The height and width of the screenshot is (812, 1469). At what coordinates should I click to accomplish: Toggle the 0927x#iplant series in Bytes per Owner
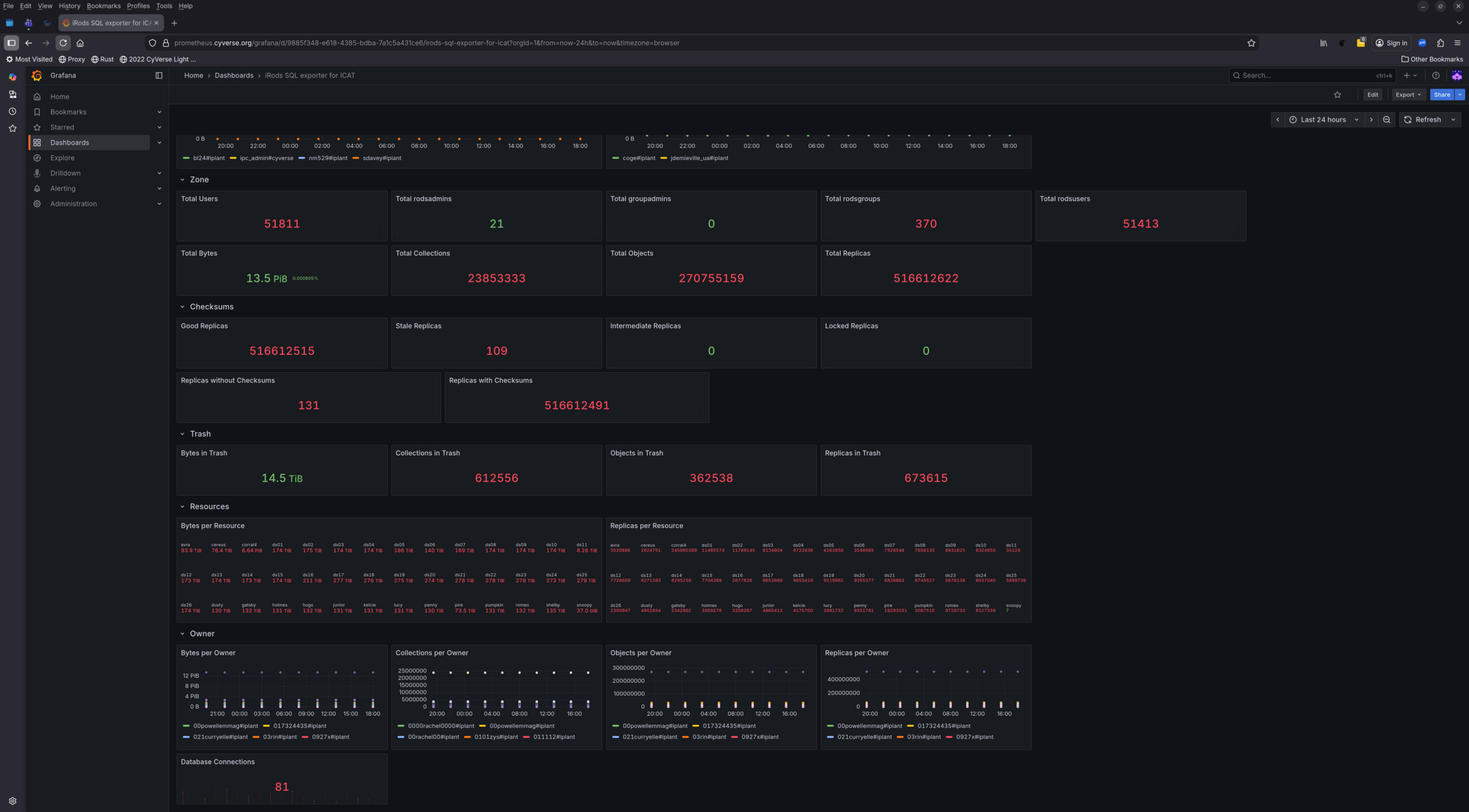tap(330, 737)
